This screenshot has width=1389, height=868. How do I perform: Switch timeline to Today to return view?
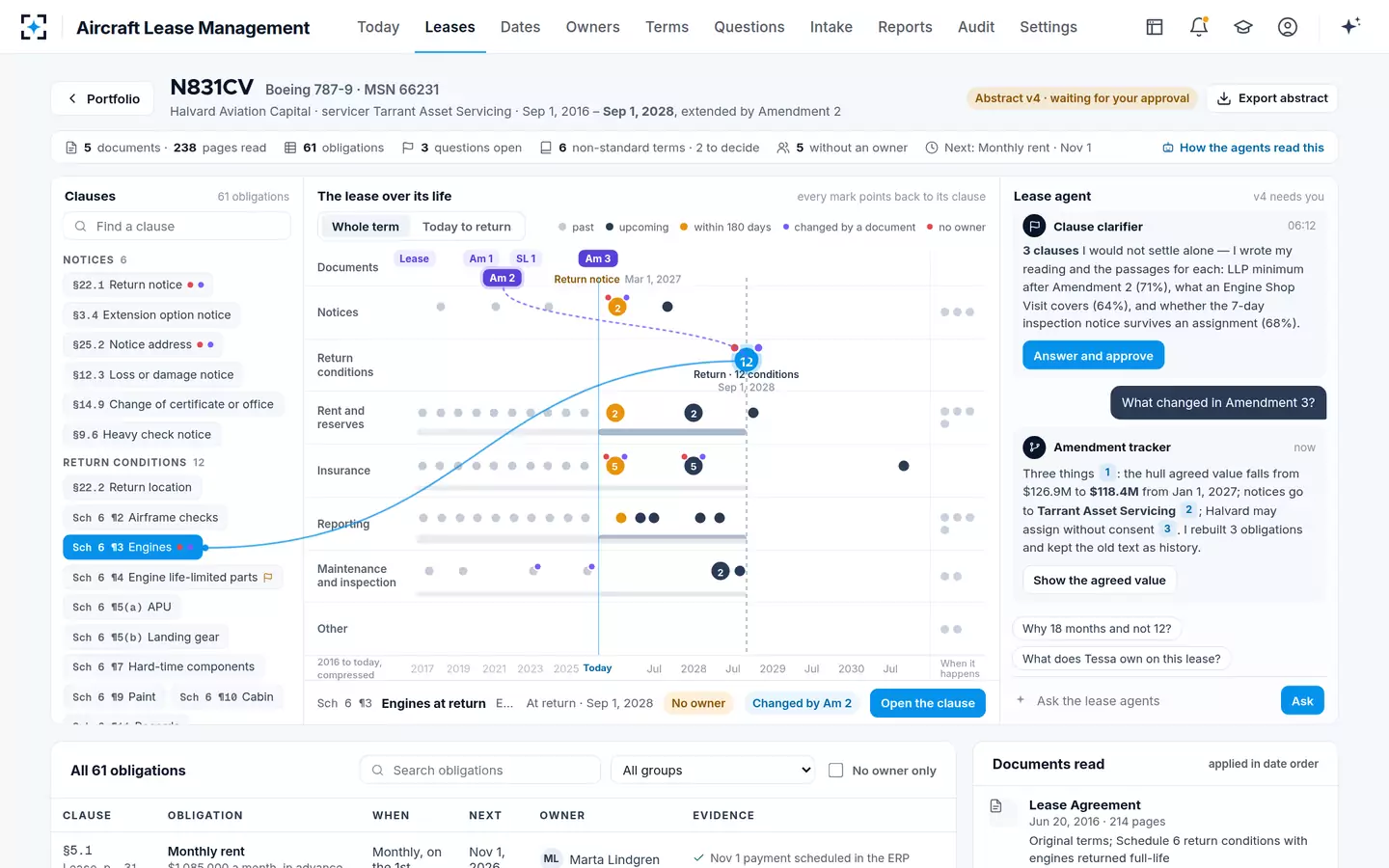tap(467, 227)
